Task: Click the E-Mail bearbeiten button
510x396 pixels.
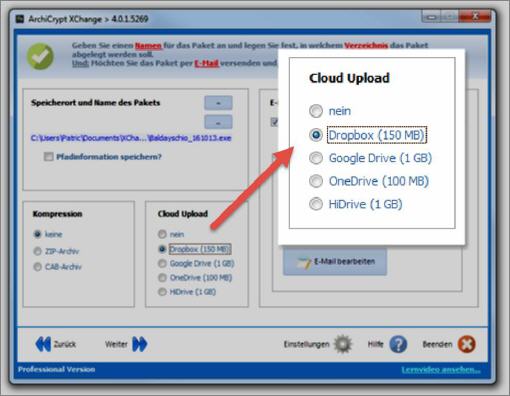Action: 335,262
